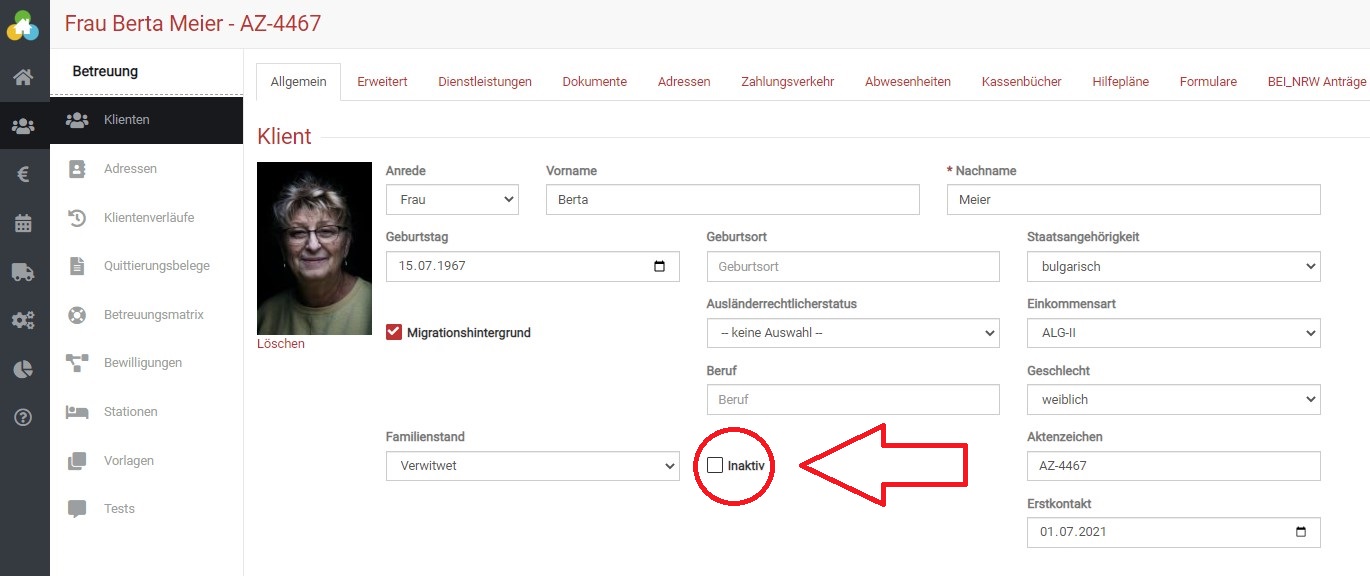Open the Zahlungsverkehr tab
This screenshot has width=1370, height=576.
[787, 82]
